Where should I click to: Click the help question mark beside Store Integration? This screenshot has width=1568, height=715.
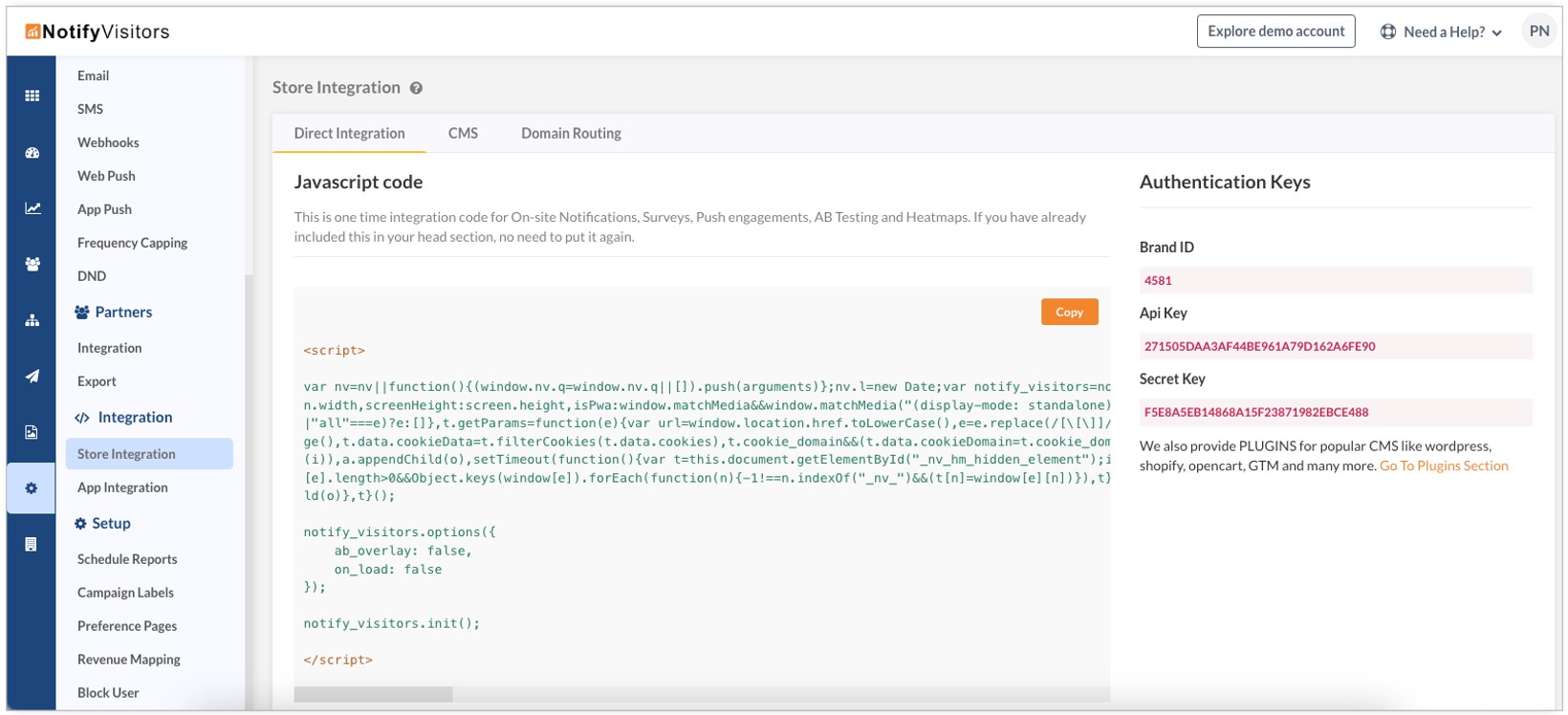pyautogui.click(x=416, y=88)
